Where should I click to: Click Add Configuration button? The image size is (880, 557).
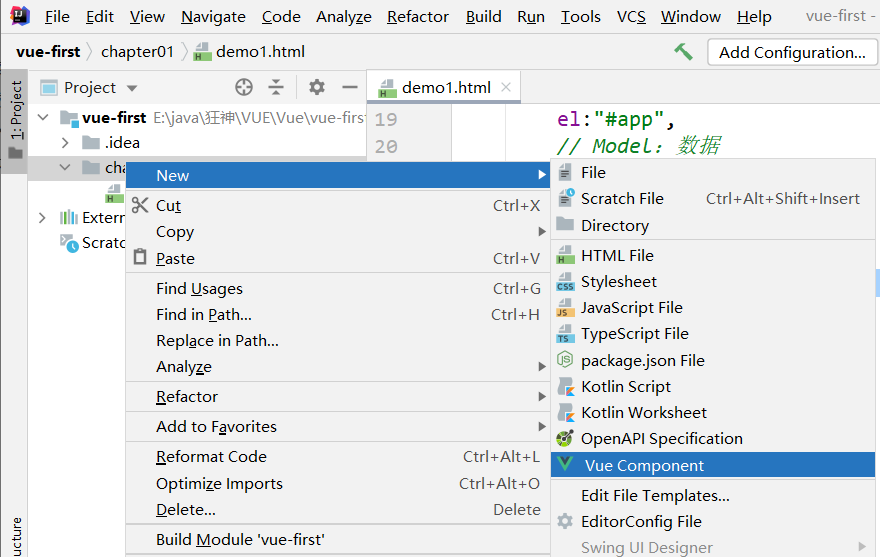791,52
